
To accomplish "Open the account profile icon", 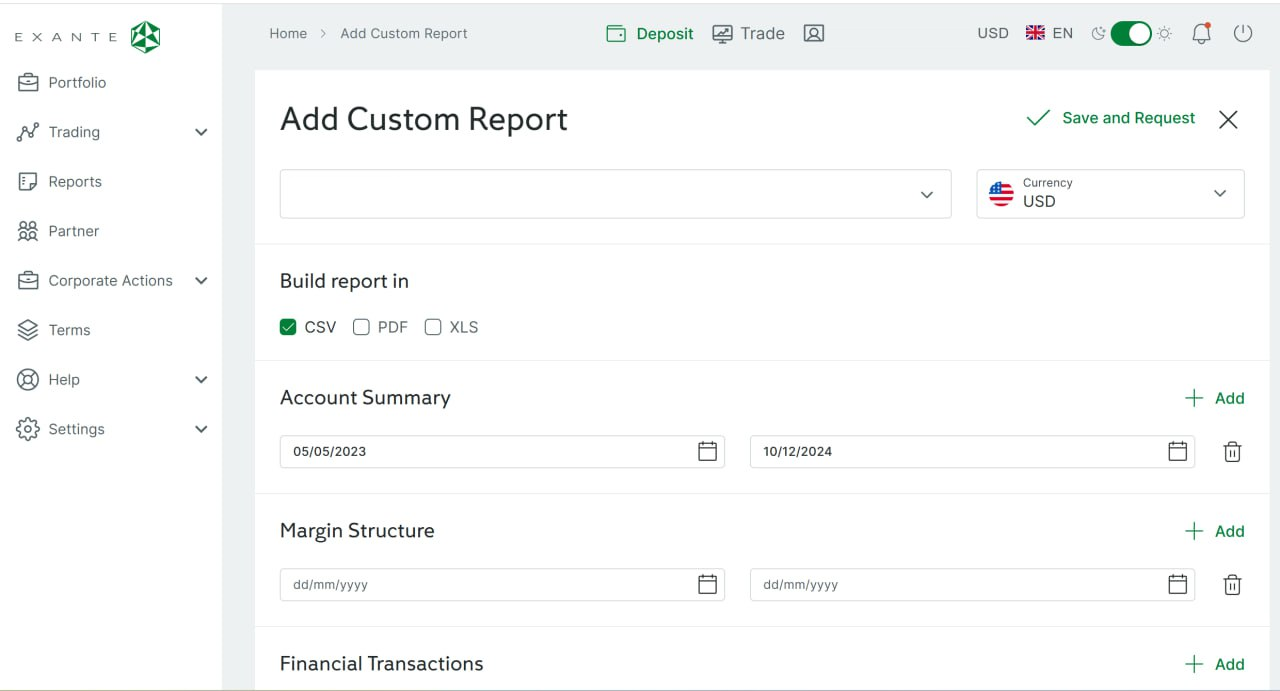I will pos(814,34).
